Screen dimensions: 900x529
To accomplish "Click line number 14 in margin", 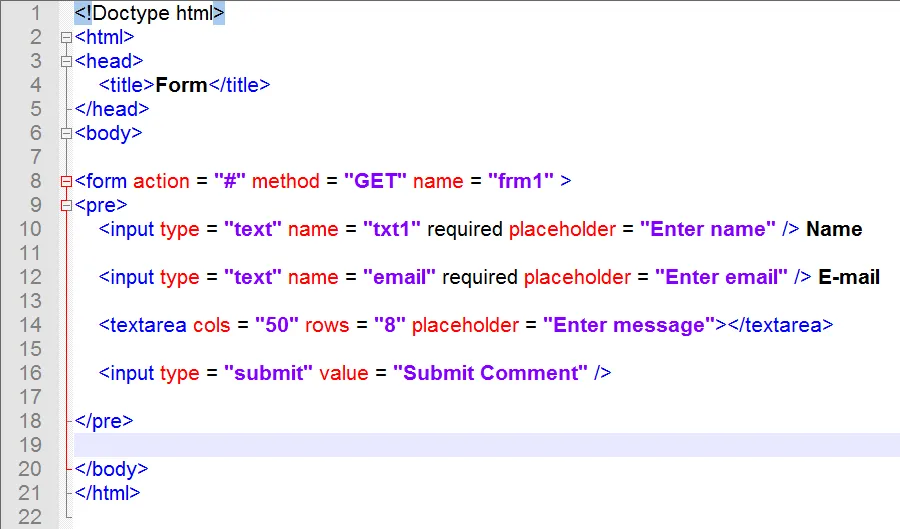I will click(x=30, y=325).
